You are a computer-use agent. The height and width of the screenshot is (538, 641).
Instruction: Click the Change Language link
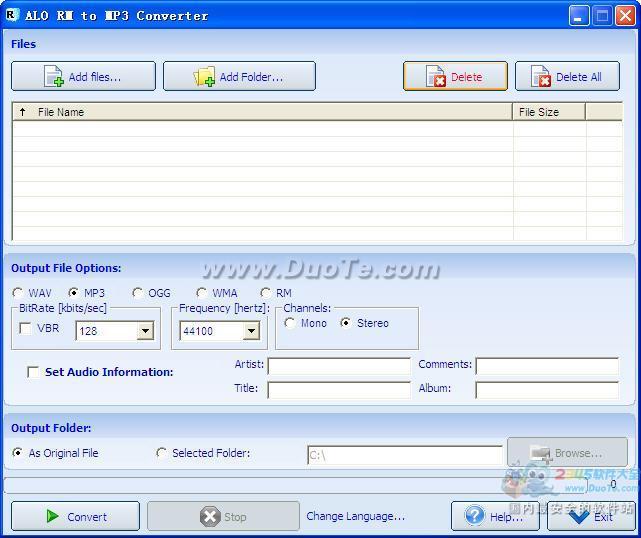pos(355,516)
